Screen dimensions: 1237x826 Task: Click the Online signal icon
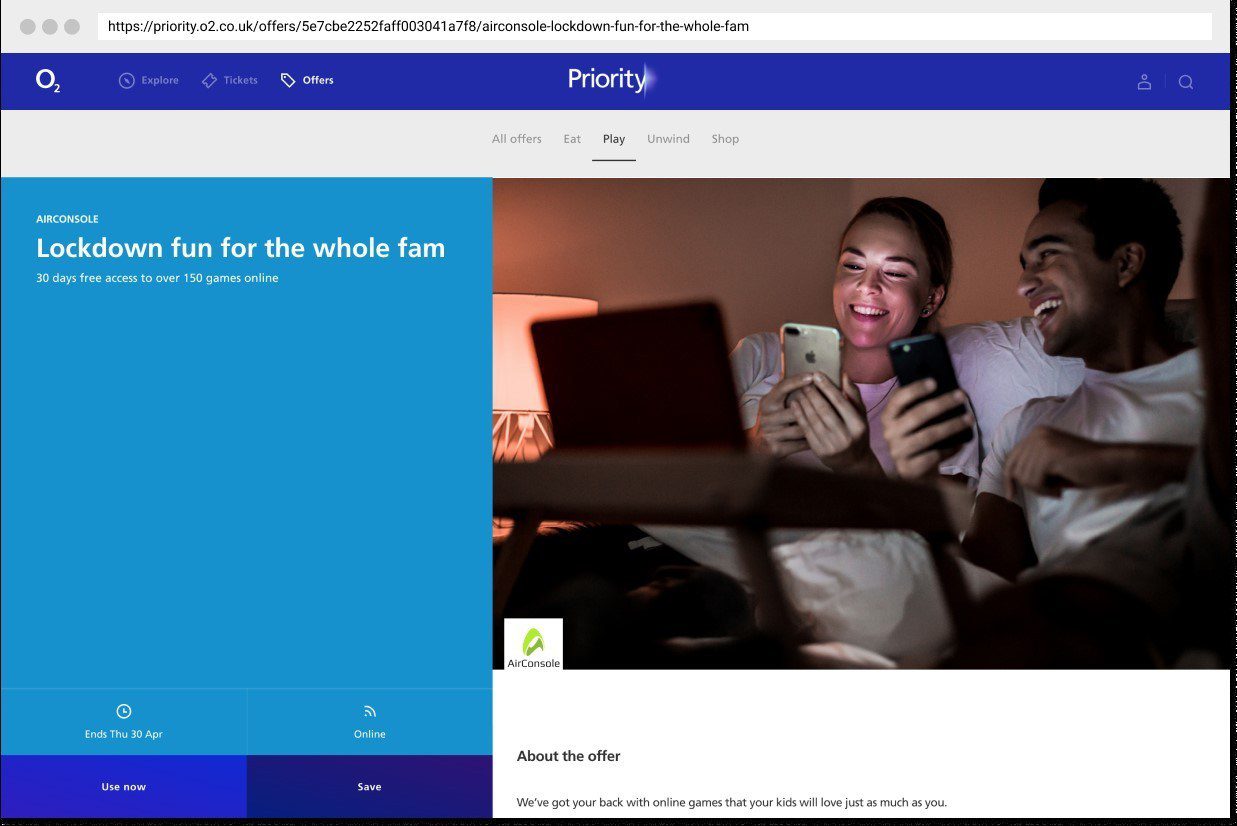(370, 711)
